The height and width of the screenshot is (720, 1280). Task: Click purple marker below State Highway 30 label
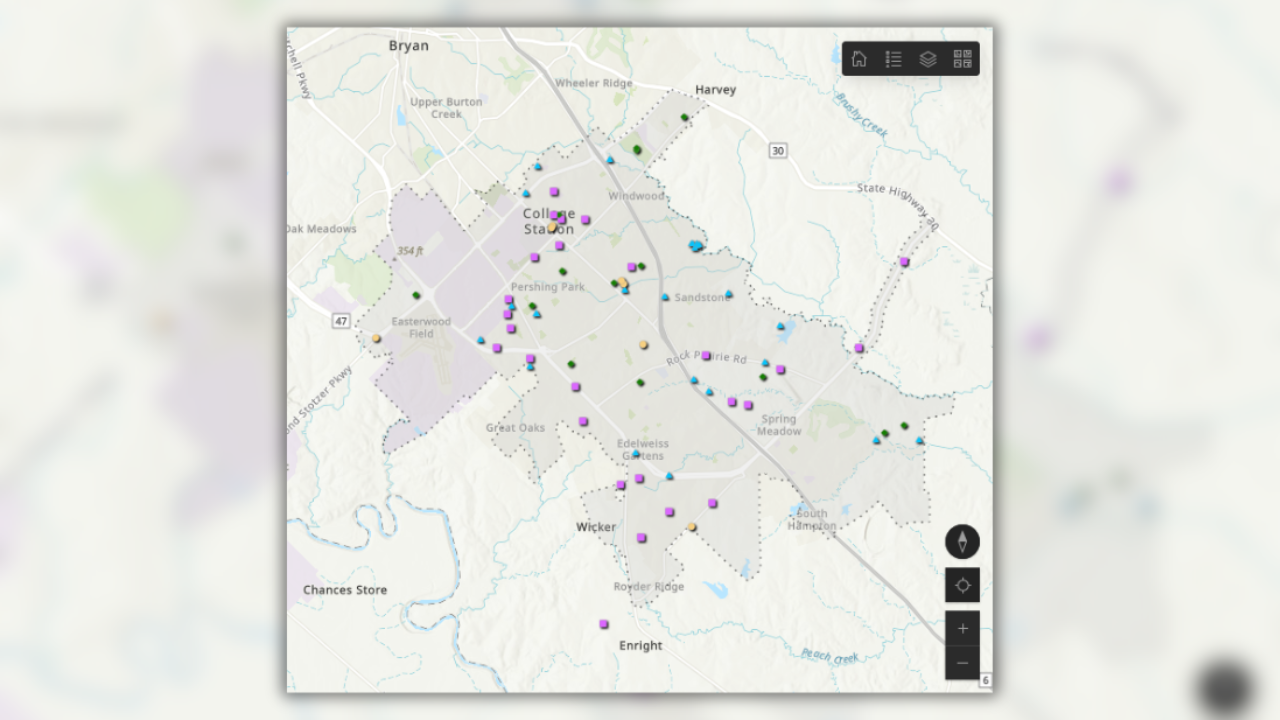click(904, 262)
